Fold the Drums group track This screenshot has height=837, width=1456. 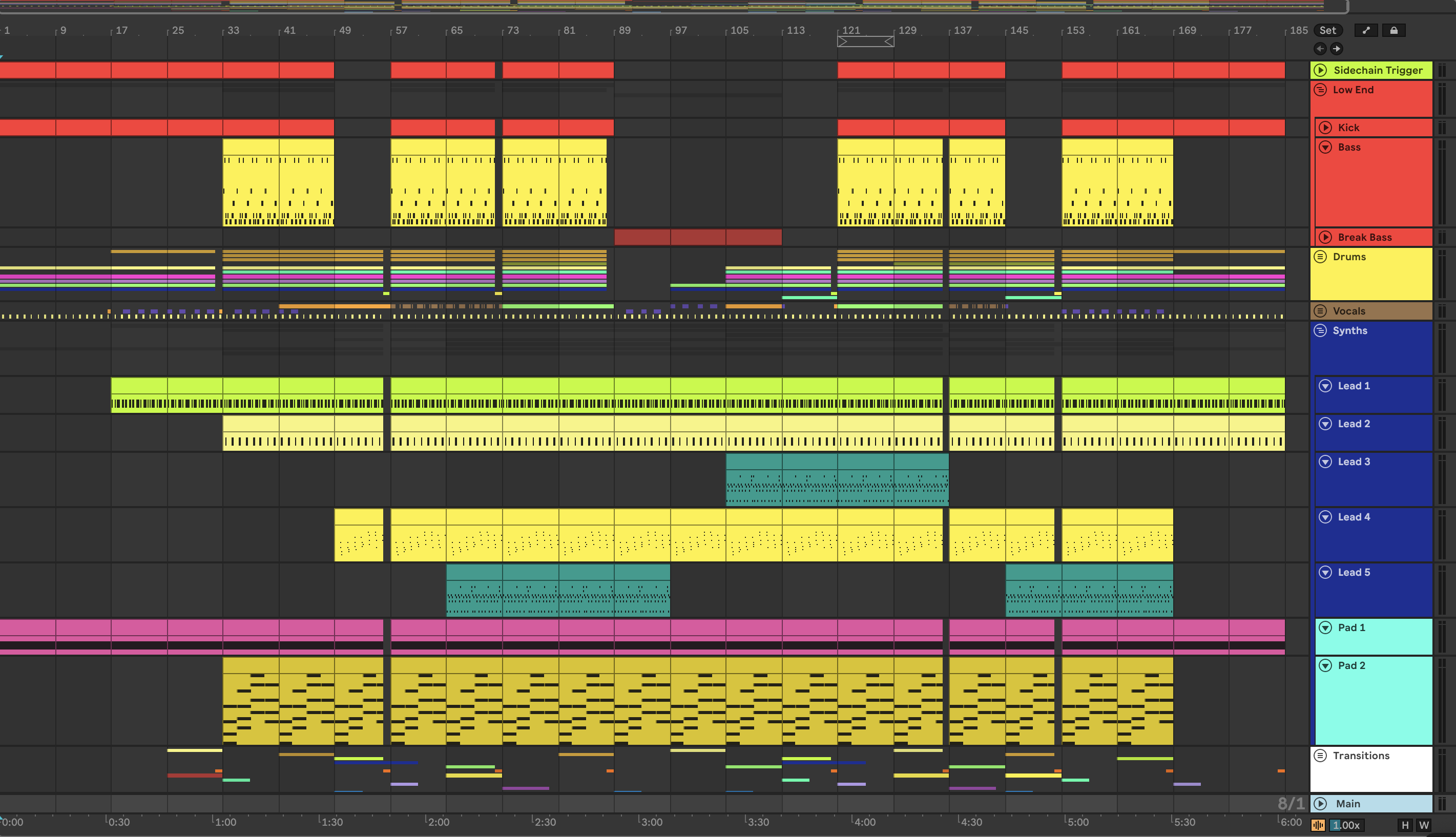(x=1320, y=257)
